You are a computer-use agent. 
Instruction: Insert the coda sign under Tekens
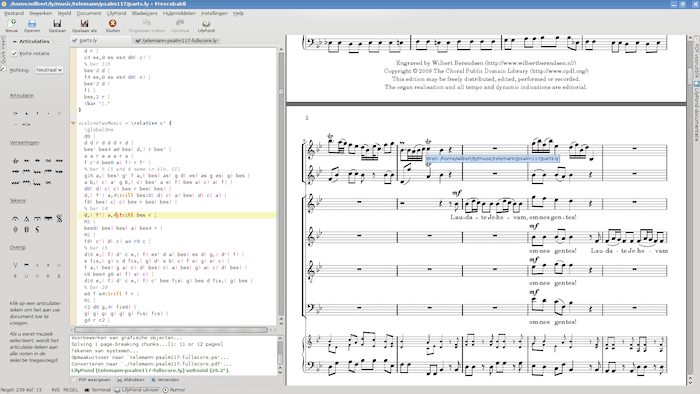tap(15, 229)
